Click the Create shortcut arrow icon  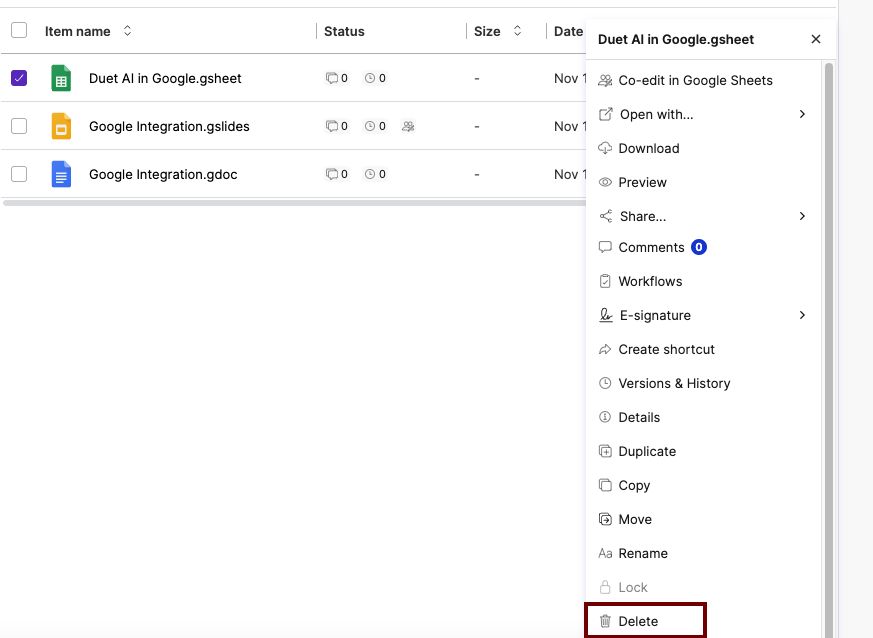(x=605, y=349)
